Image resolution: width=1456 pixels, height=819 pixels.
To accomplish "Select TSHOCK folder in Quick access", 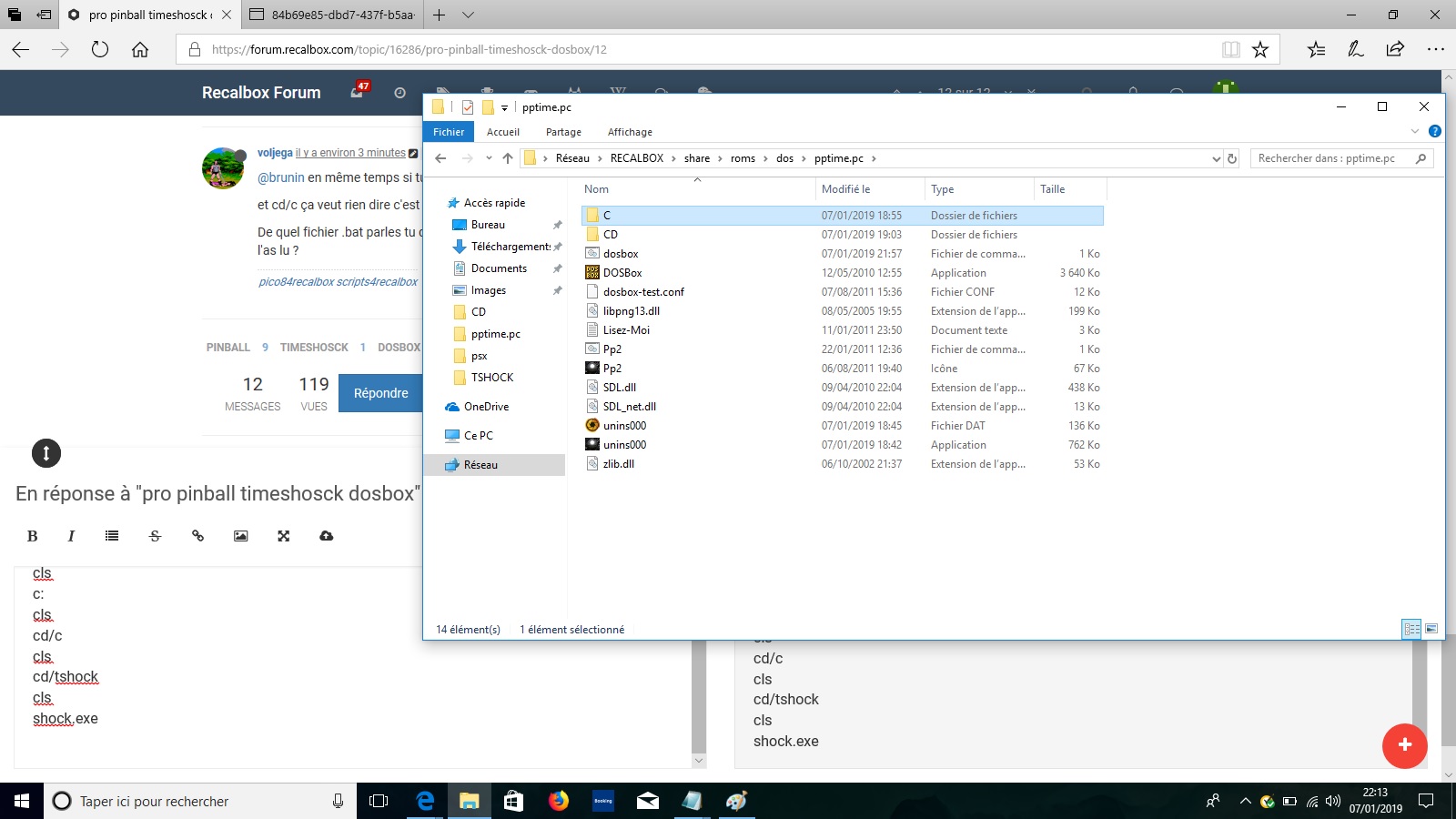I will [492, 378].
